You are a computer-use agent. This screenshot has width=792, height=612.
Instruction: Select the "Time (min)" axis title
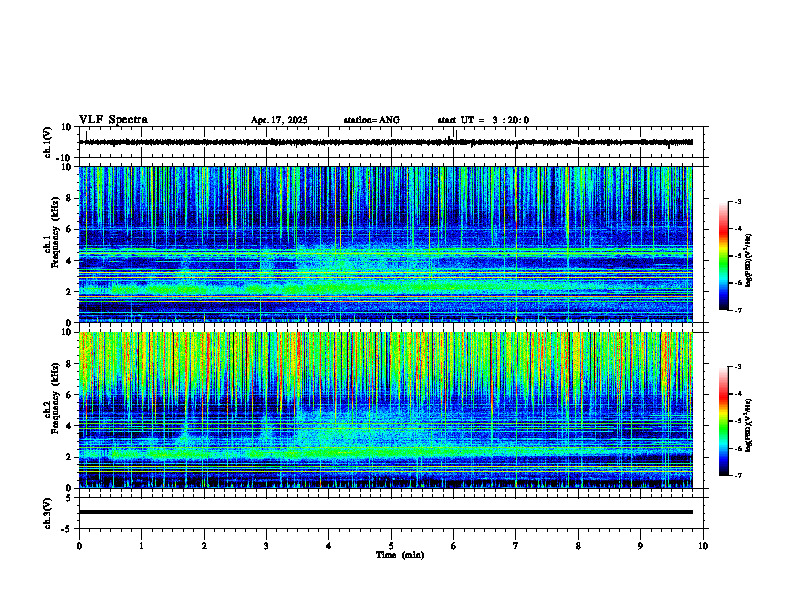click(400, 555)
